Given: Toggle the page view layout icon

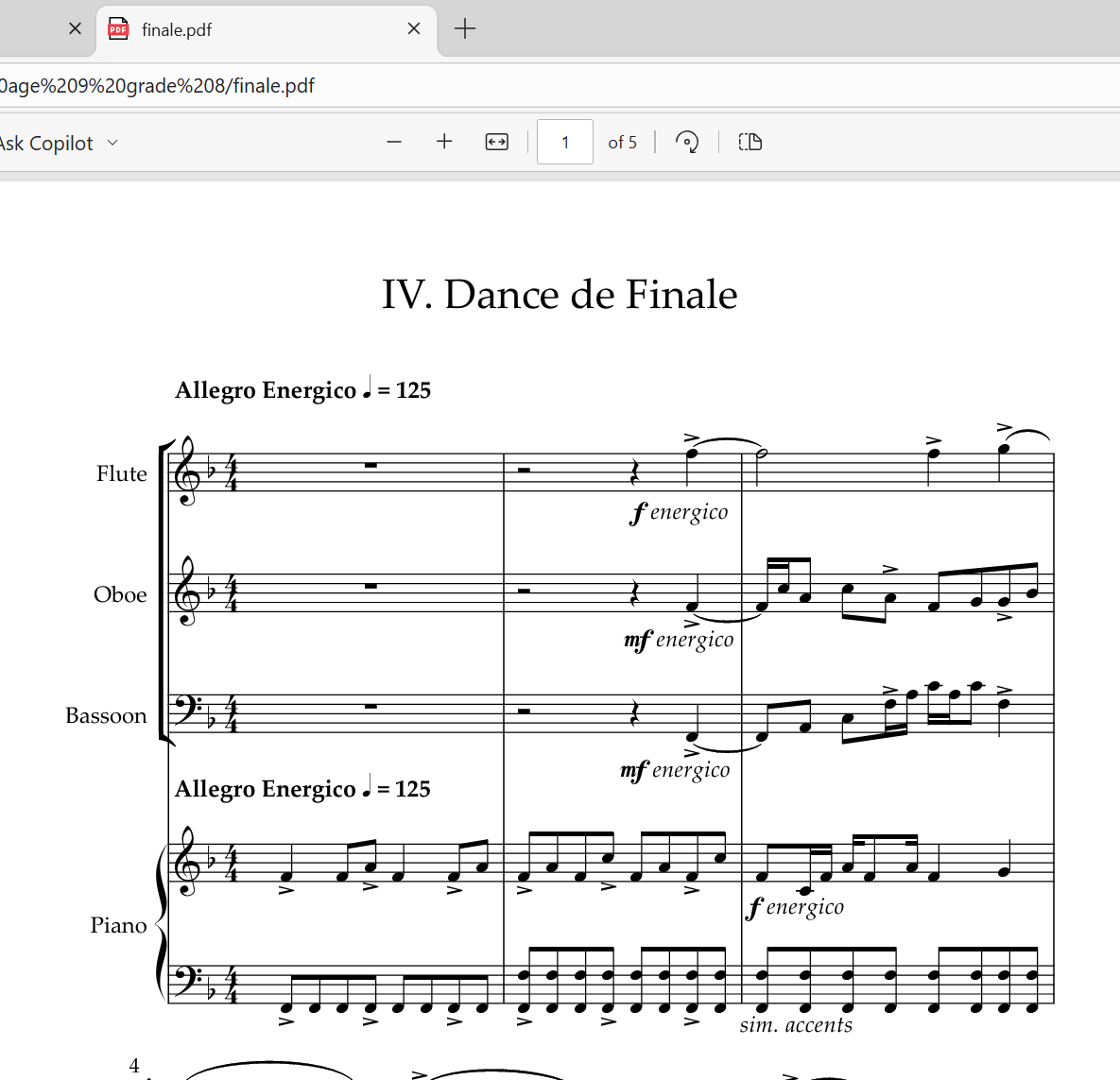Looking at the screenshot, I should click(x=750, y=142).
